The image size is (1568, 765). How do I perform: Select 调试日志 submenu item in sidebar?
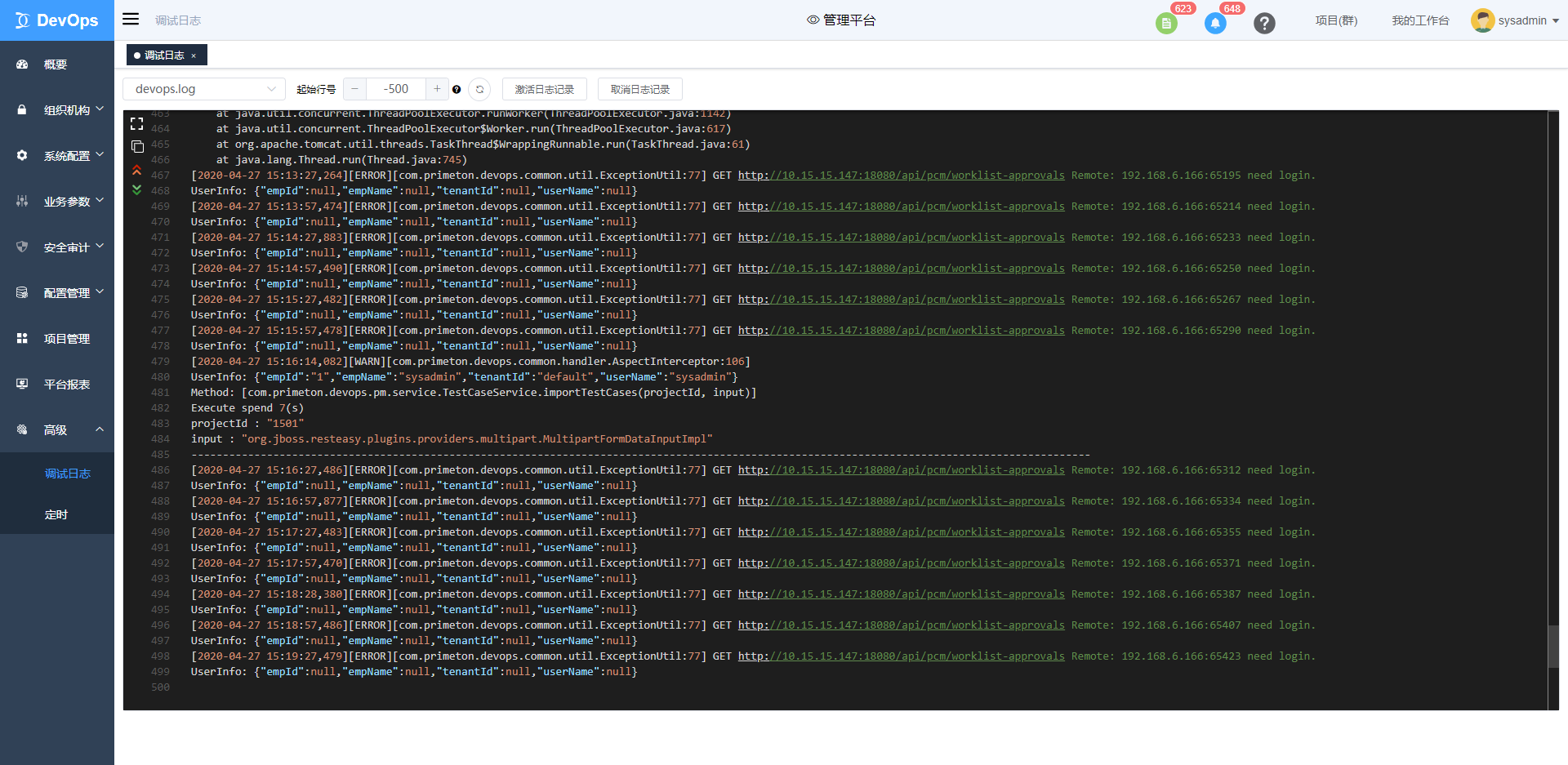[x=68, y=474]
